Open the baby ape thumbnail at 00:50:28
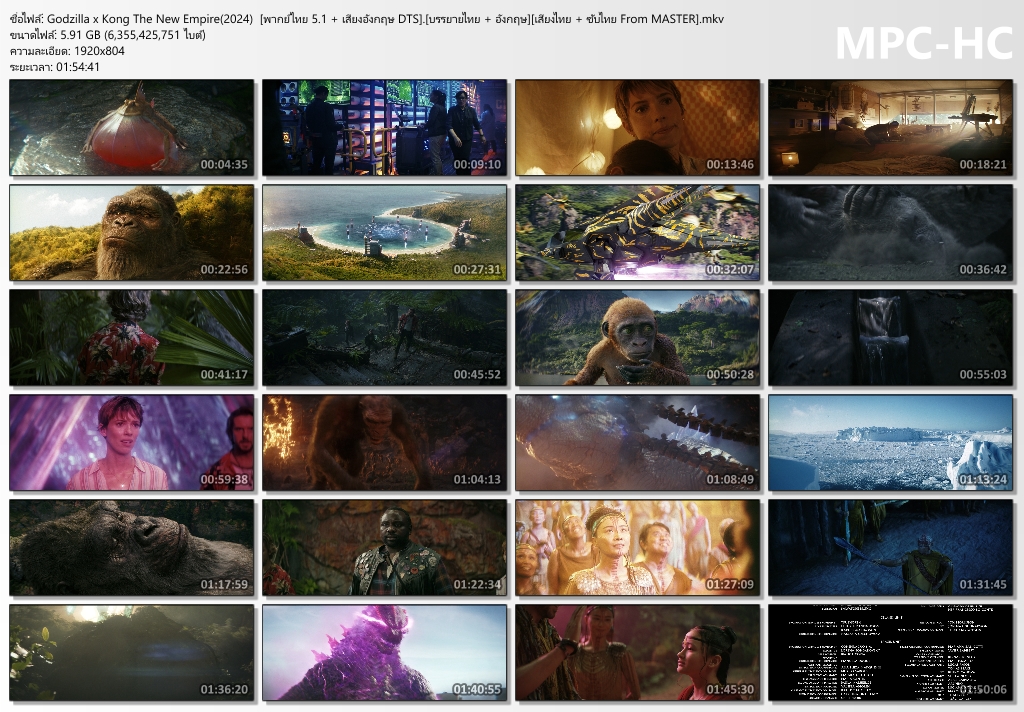1024x712 pixels. coord(638,337)
